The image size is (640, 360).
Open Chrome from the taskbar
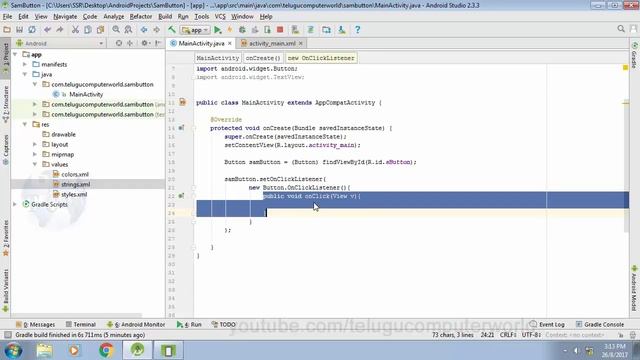pos(106,350)
